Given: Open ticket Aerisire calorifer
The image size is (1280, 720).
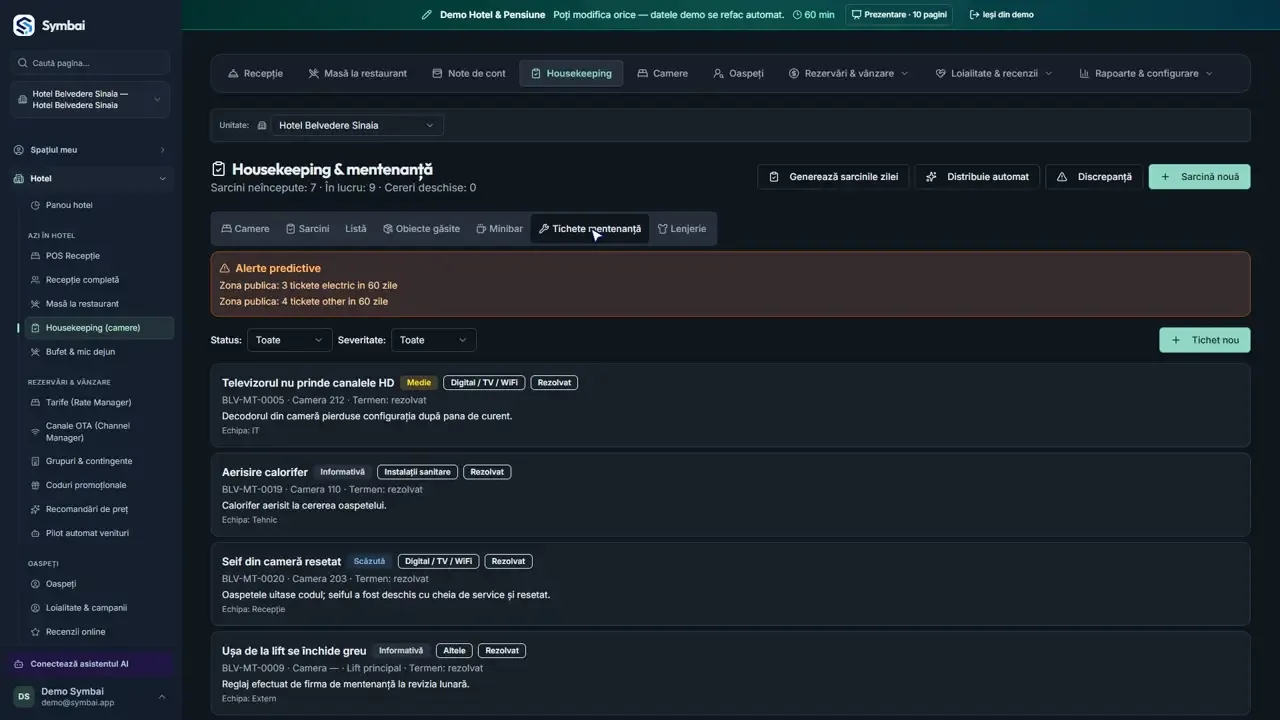Looking at the screenshot, I should [x=730, y=494].
